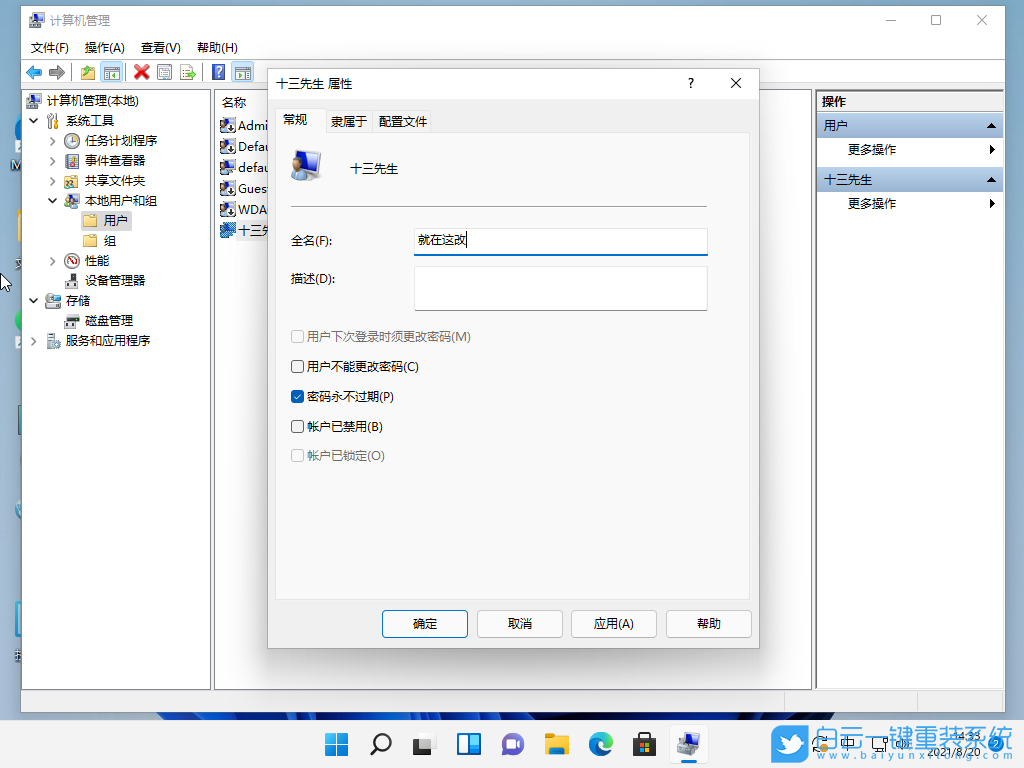This screenshot has width=1024, height=768.
Task: Check 用户不能更改密码 checkbox
Action: coord(297,366)
